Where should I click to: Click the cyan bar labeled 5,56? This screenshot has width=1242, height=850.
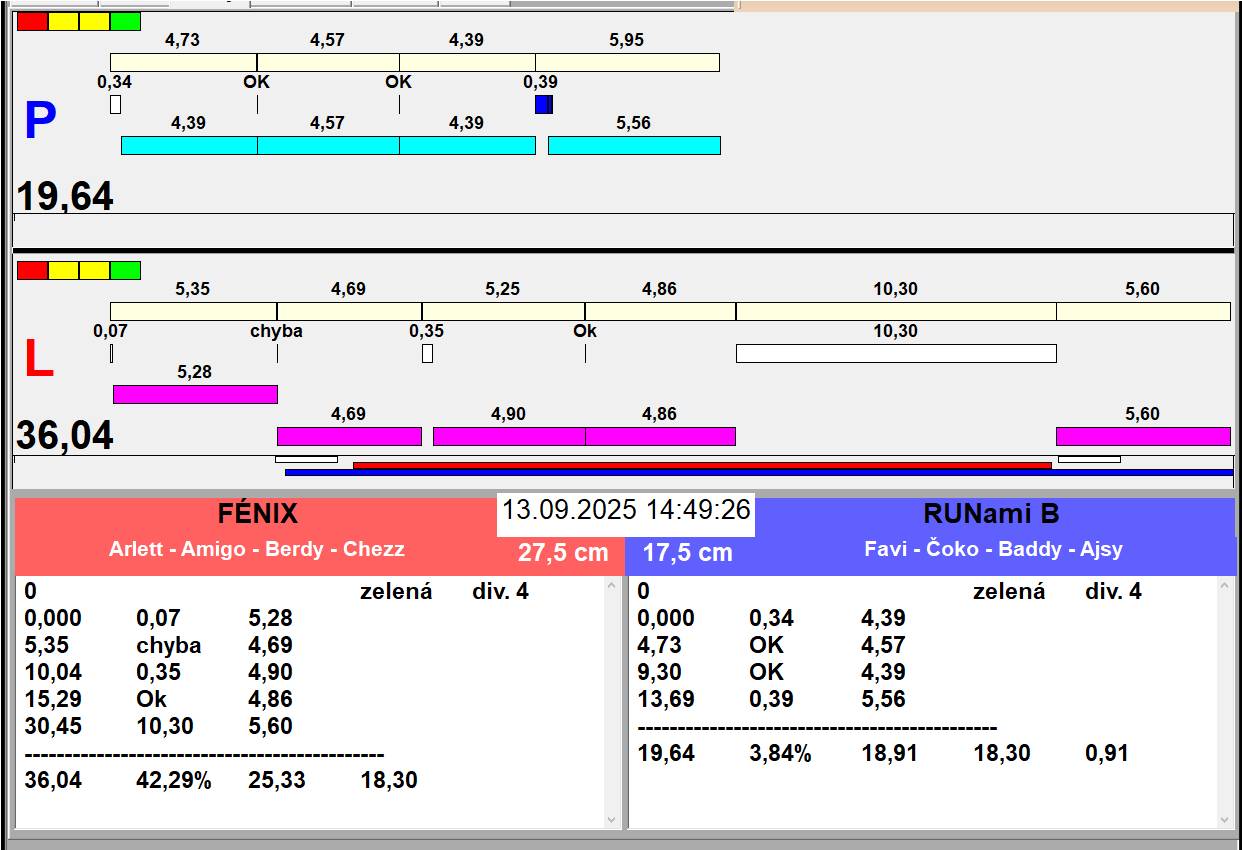click(x=634, y=145)
